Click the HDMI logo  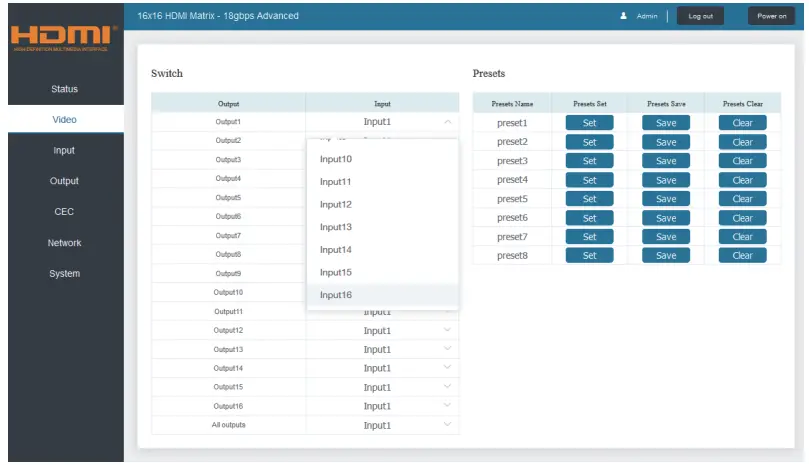click(63, 38)
